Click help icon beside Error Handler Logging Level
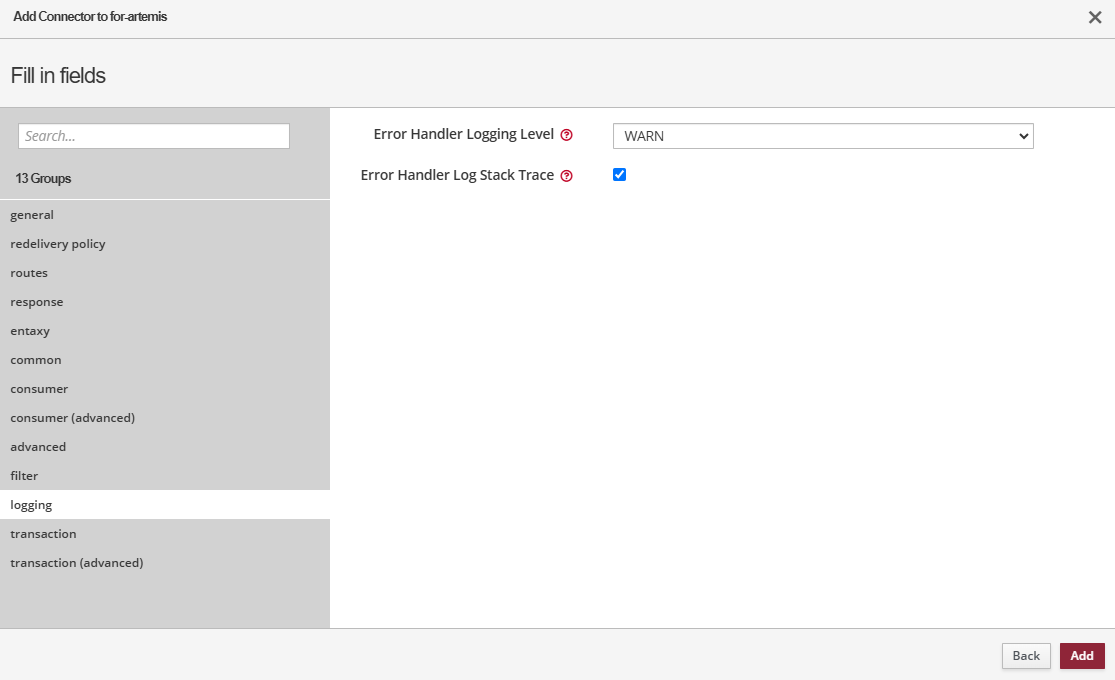This screenshot has width=1115, height=680. pyautogui.click(x=567, y=135)
